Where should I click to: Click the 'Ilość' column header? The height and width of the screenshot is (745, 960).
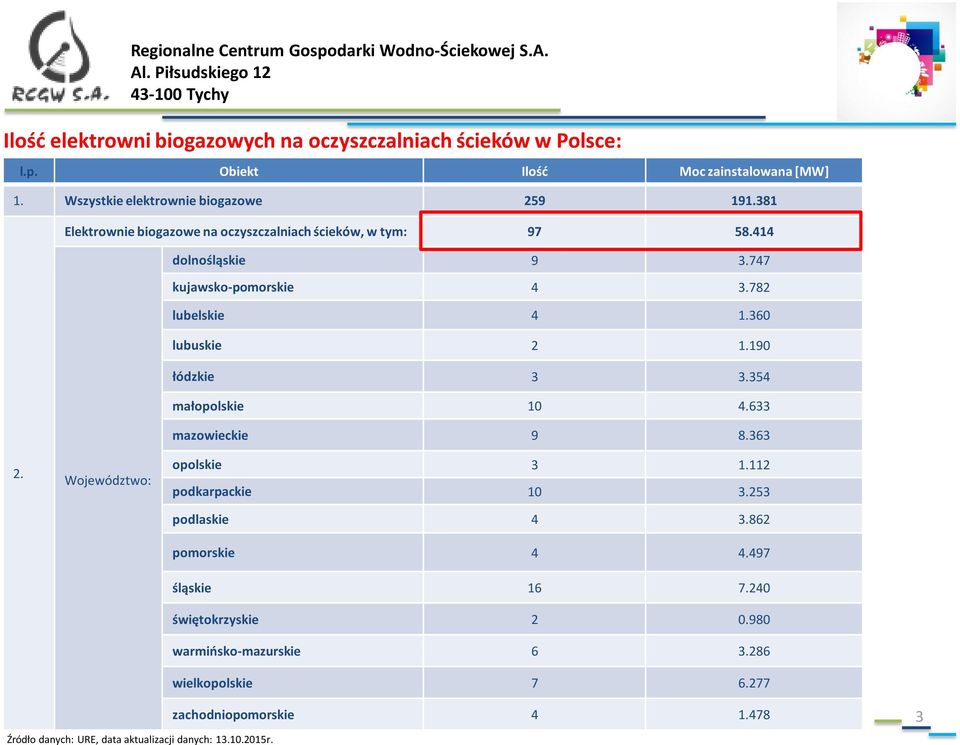point(534,171)
